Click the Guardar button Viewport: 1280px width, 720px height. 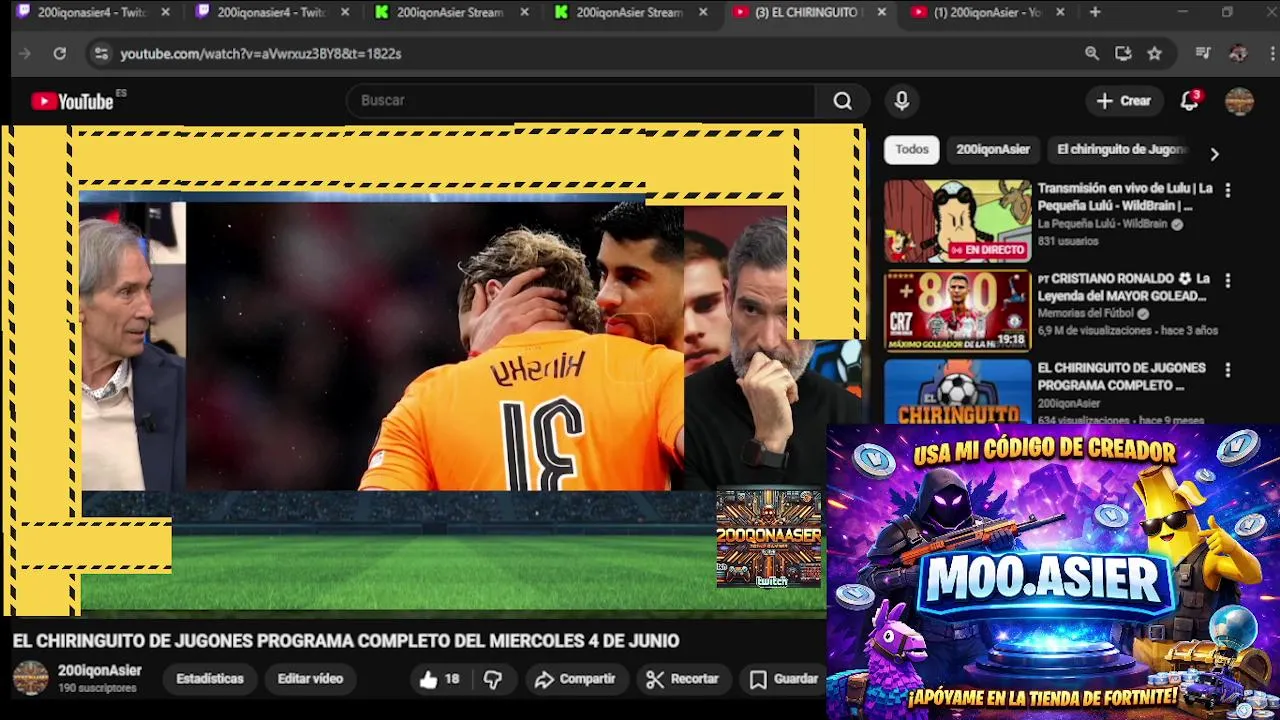tap(784, 679)
